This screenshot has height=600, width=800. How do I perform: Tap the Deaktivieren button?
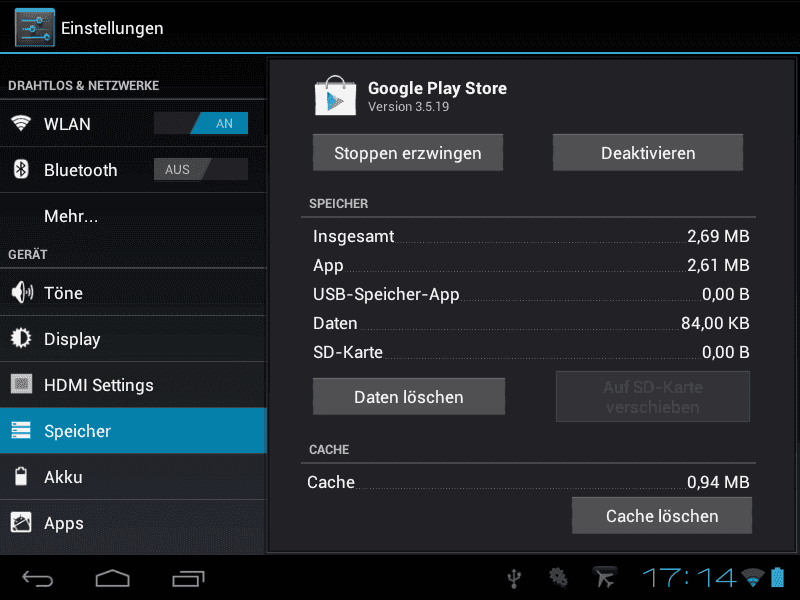[648, 153]
